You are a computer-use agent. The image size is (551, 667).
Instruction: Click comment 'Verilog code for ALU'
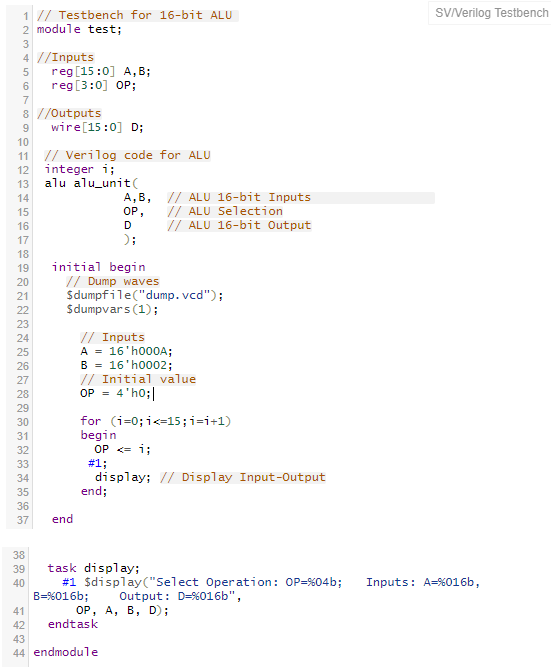coord(127,155)
